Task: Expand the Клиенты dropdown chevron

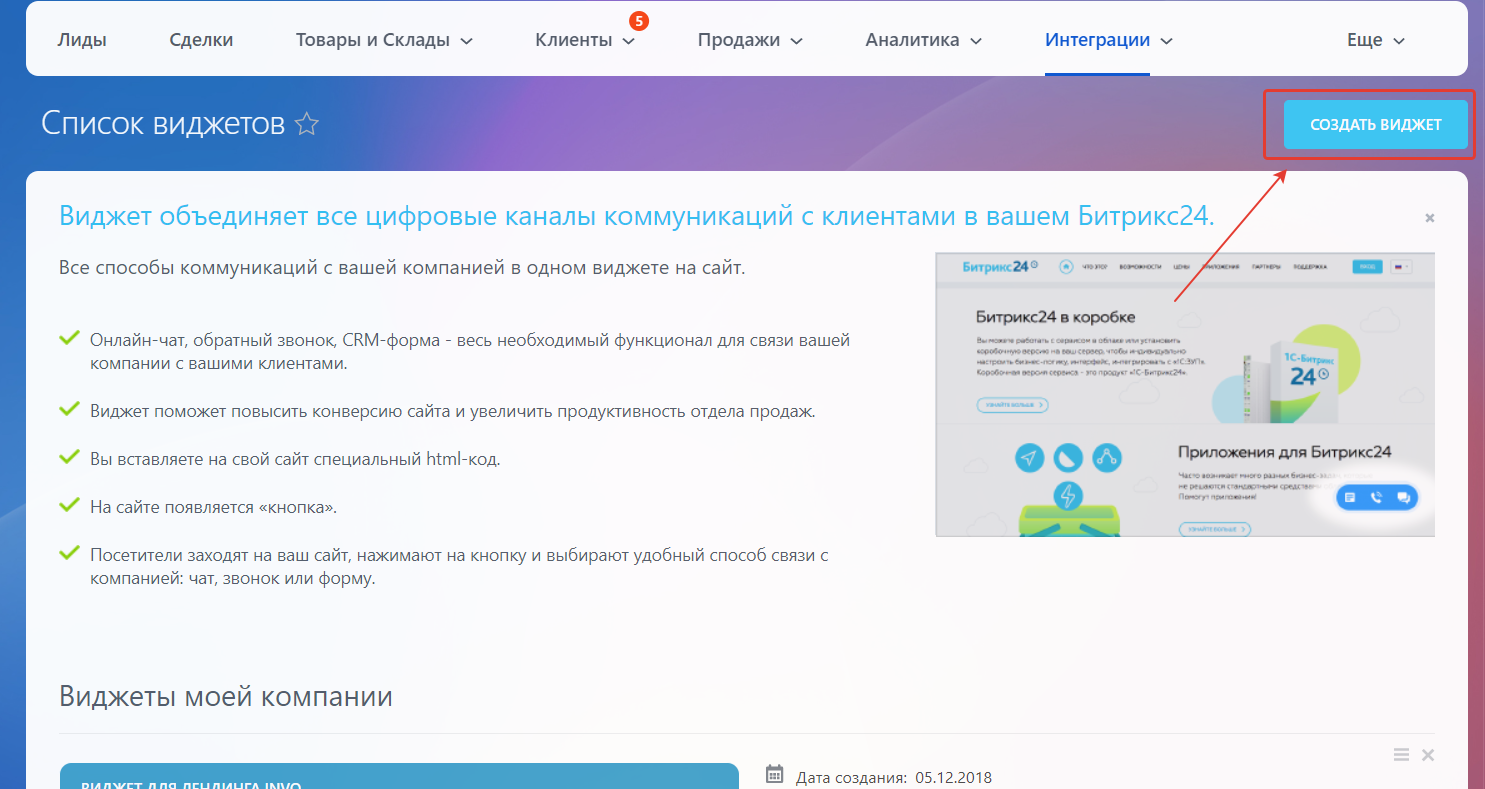Action: click(x=628, y=41)
